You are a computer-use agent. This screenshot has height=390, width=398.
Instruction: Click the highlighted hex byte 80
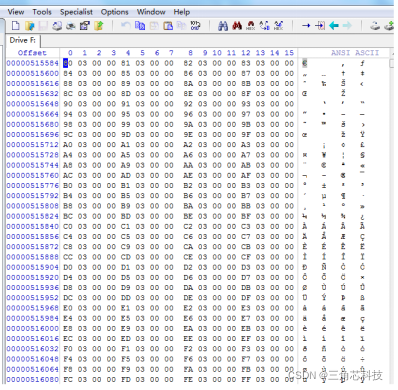point(68,63)
